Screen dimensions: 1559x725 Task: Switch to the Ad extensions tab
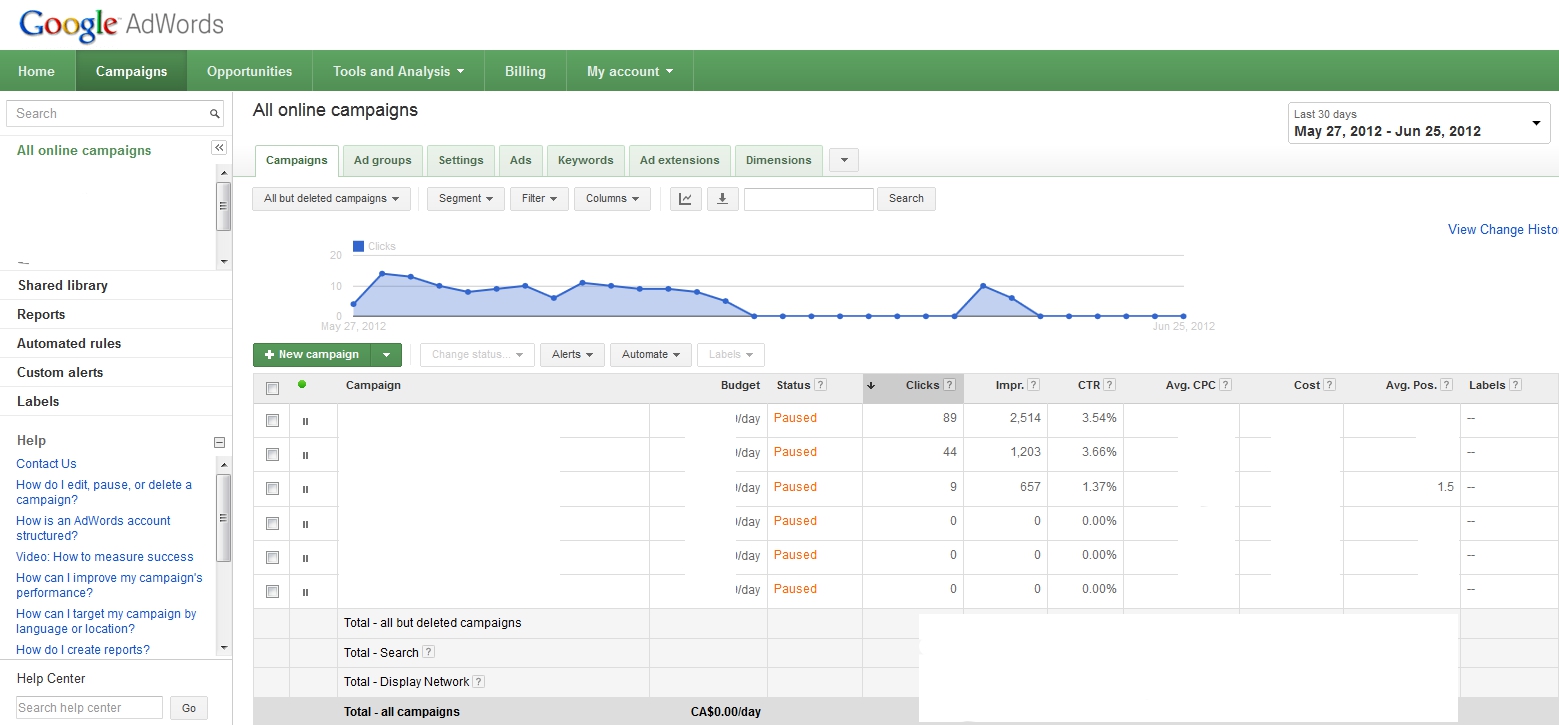pos(680,161)
